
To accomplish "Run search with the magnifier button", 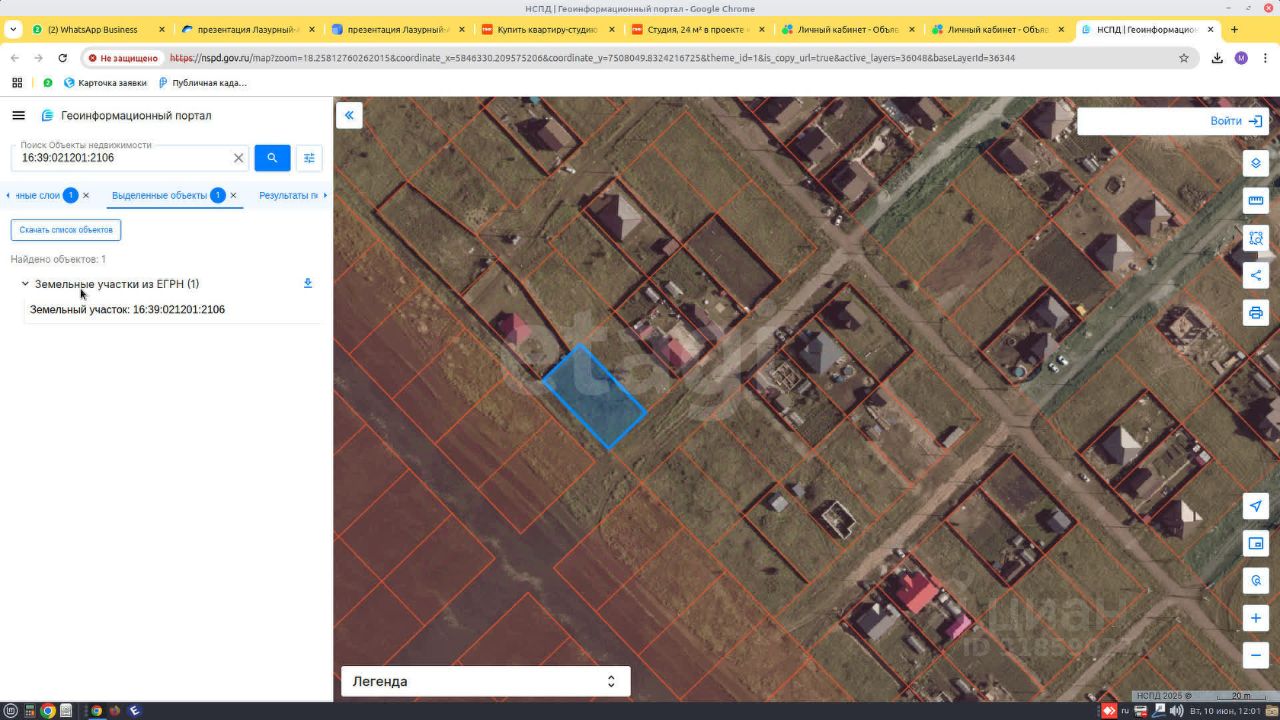I will pos(272,158).
